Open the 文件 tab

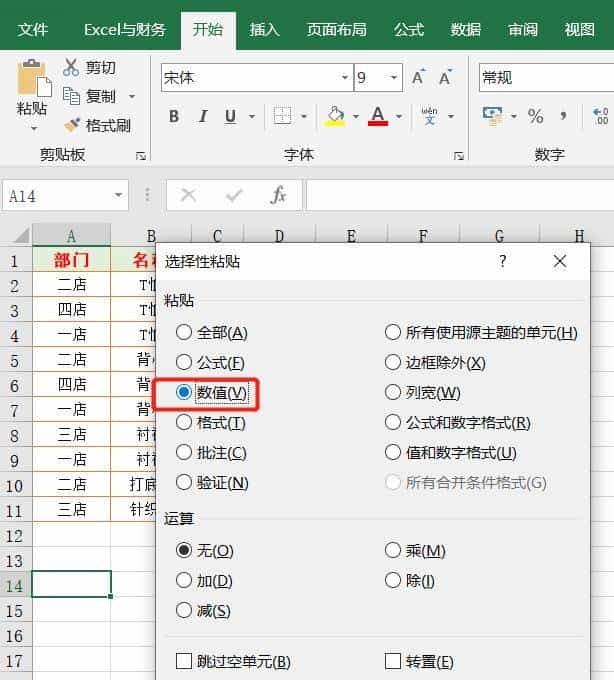click(x=33, y=29)
